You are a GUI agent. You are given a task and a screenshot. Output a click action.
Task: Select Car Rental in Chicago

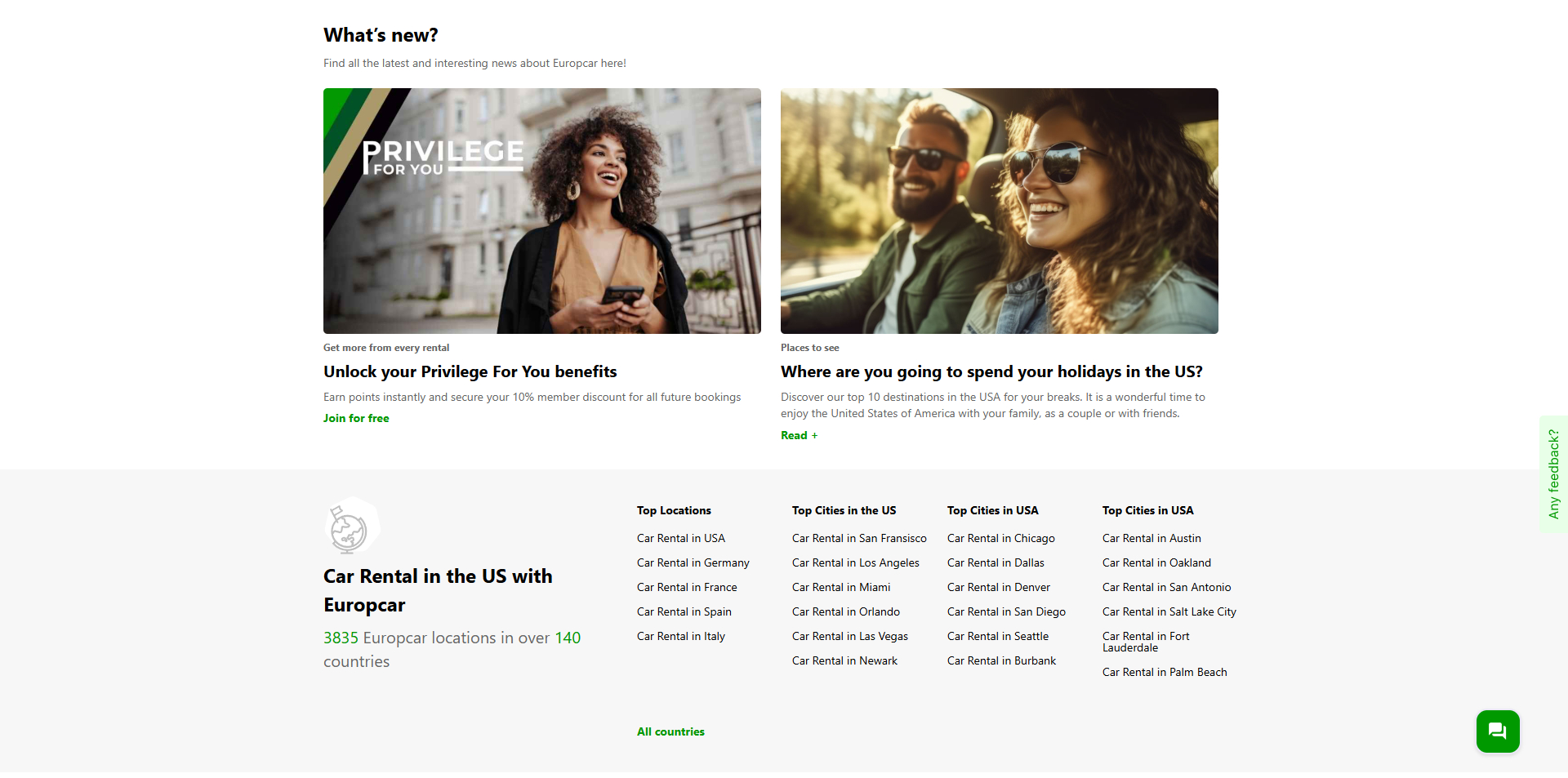[1000, 538]
